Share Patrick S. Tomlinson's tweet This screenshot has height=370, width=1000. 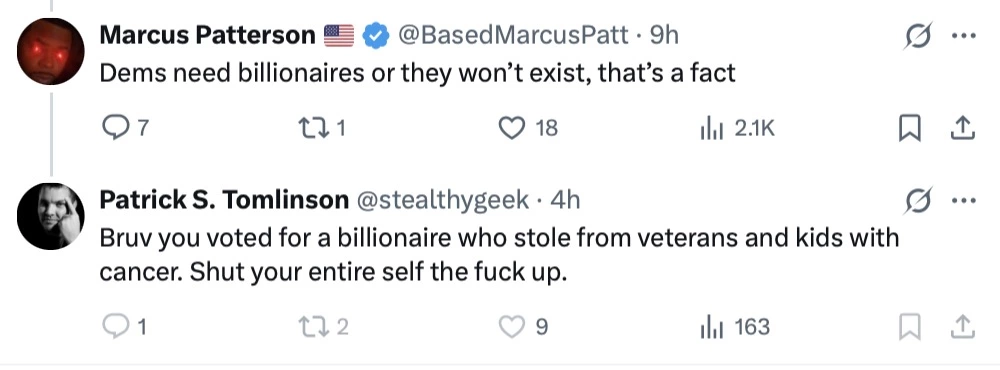click(x=962, y=327)
